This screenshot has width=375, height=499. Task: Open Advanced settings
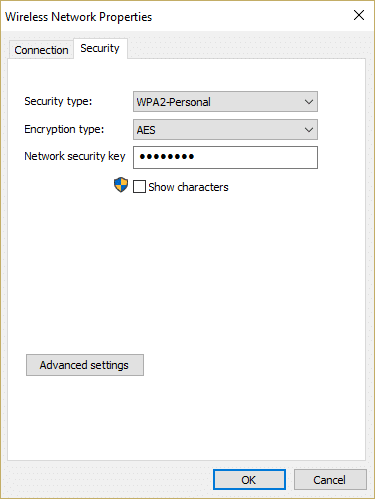tap(85, 365)
